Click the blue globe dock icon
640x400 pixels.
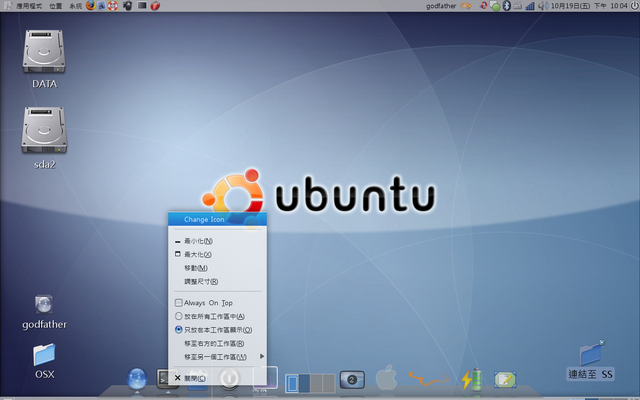coord(137,378)
